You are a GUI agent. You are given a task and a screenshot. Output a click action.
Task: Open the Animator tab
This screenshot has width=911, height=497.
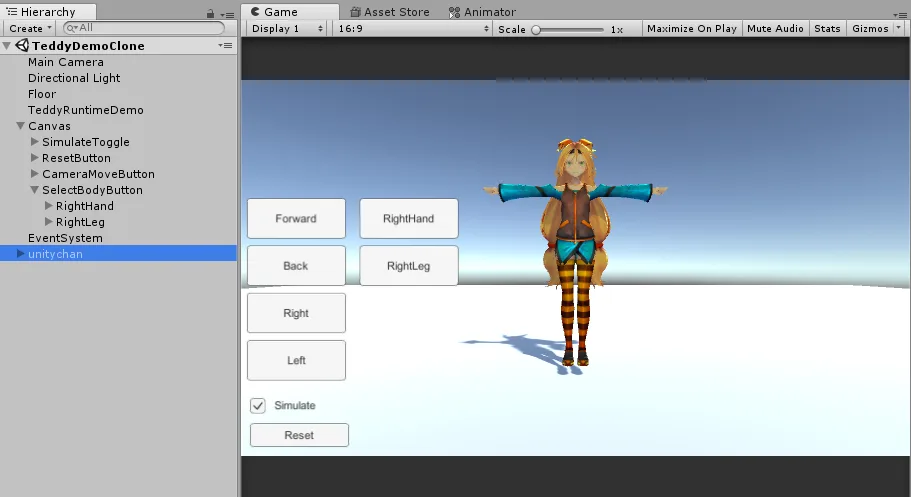pos(482,12)
